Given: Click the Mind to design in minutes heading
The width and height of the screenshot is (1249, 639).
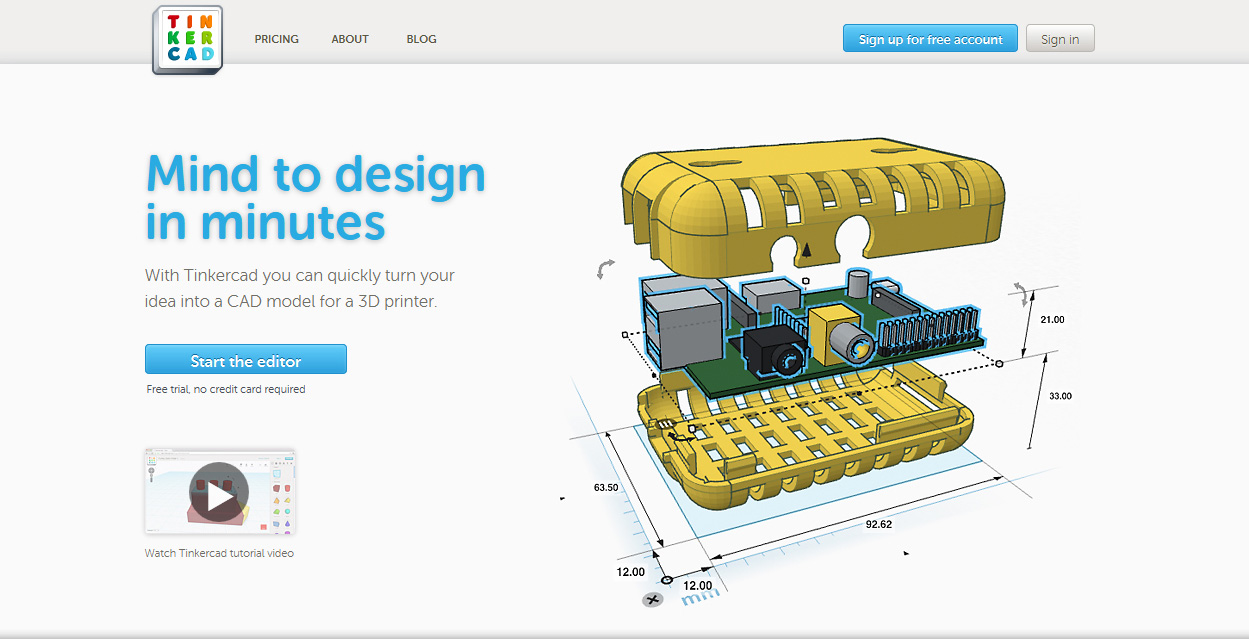Looking at the screenshot, I should click(315, 196).
